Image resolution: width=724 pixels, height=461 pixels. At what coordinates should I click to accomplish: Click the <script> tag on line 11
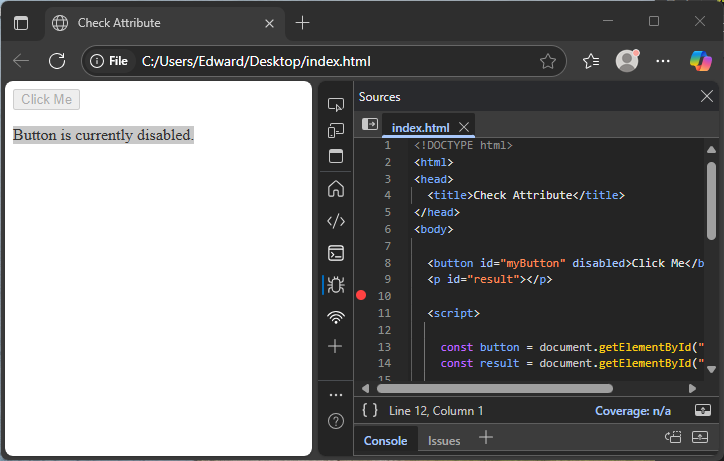click(x=453, y=313)
